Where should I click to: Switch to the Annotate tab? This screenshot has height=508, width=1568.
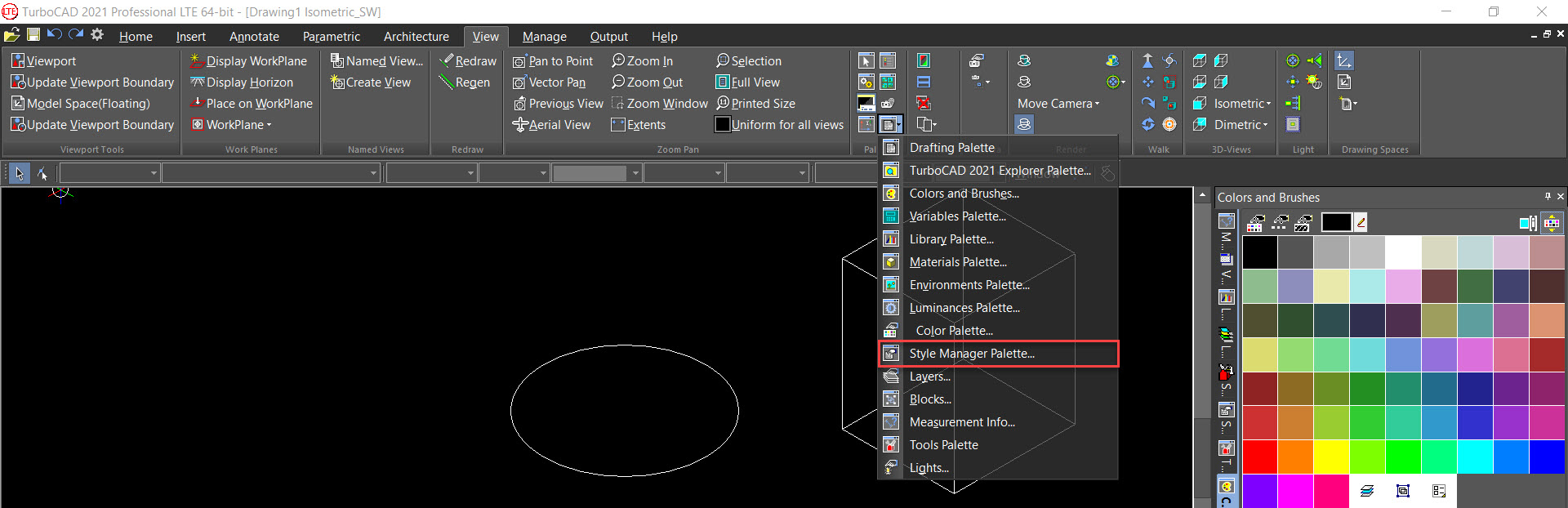click(x=254, y=36)
